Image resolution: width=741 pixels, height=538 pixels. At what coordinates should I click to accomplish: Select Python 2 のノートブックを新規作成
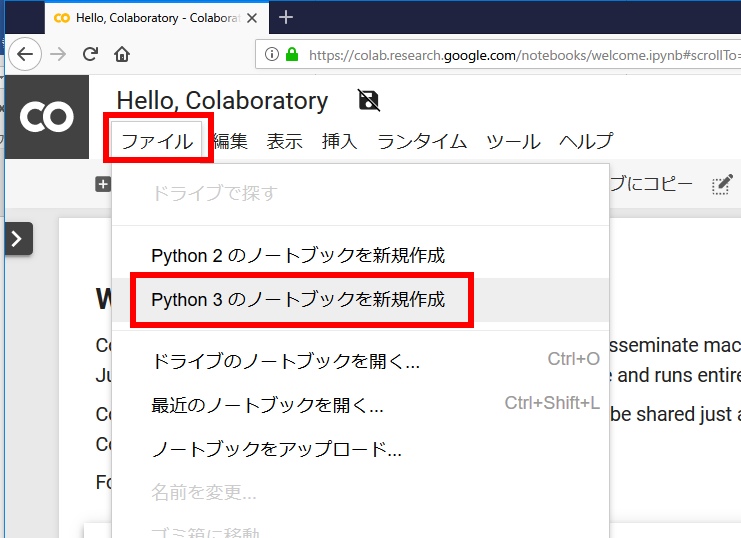coord(361,256)
